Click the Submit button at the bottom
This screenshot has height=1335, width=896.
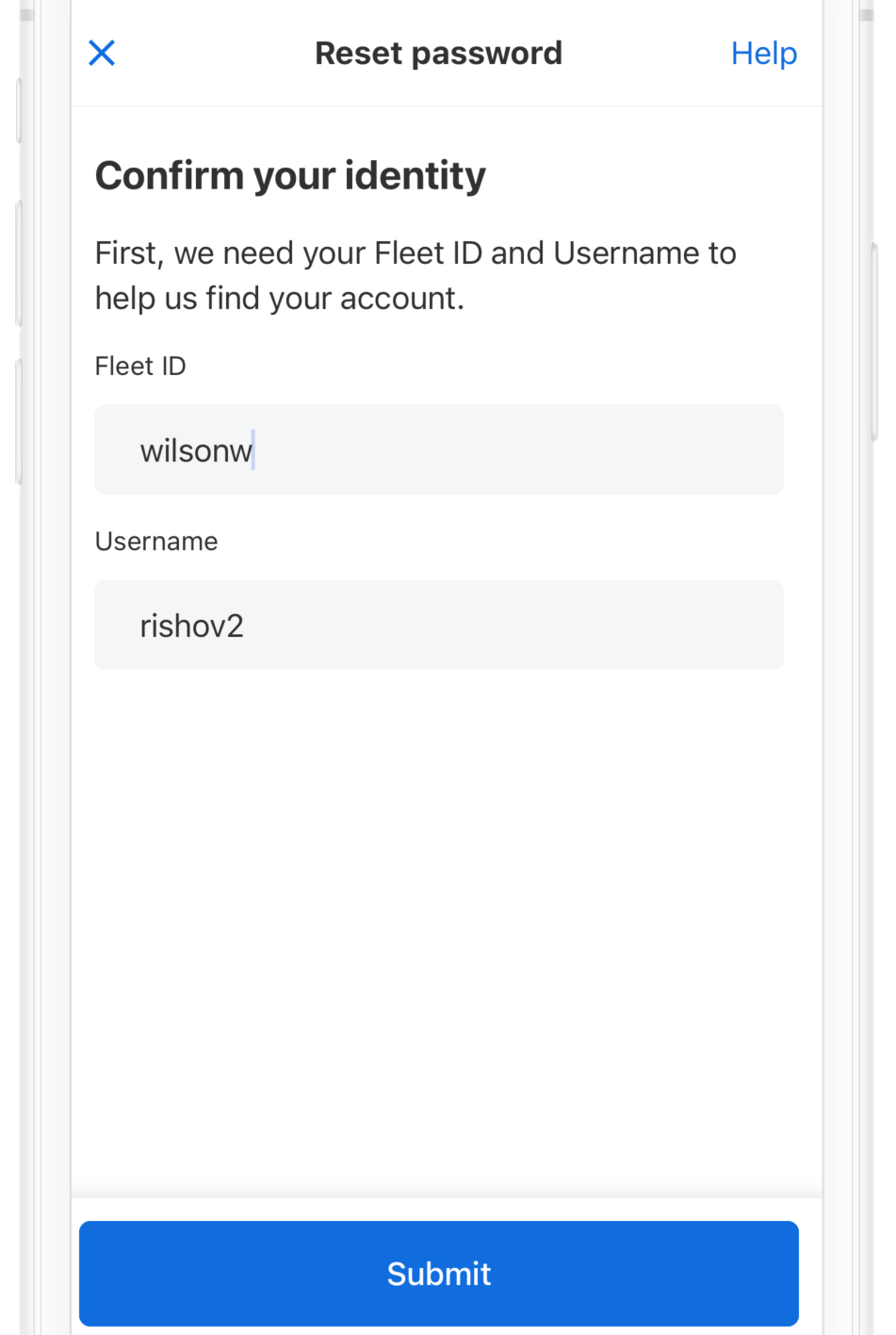pyautogui.click(x=438, y=1273)
